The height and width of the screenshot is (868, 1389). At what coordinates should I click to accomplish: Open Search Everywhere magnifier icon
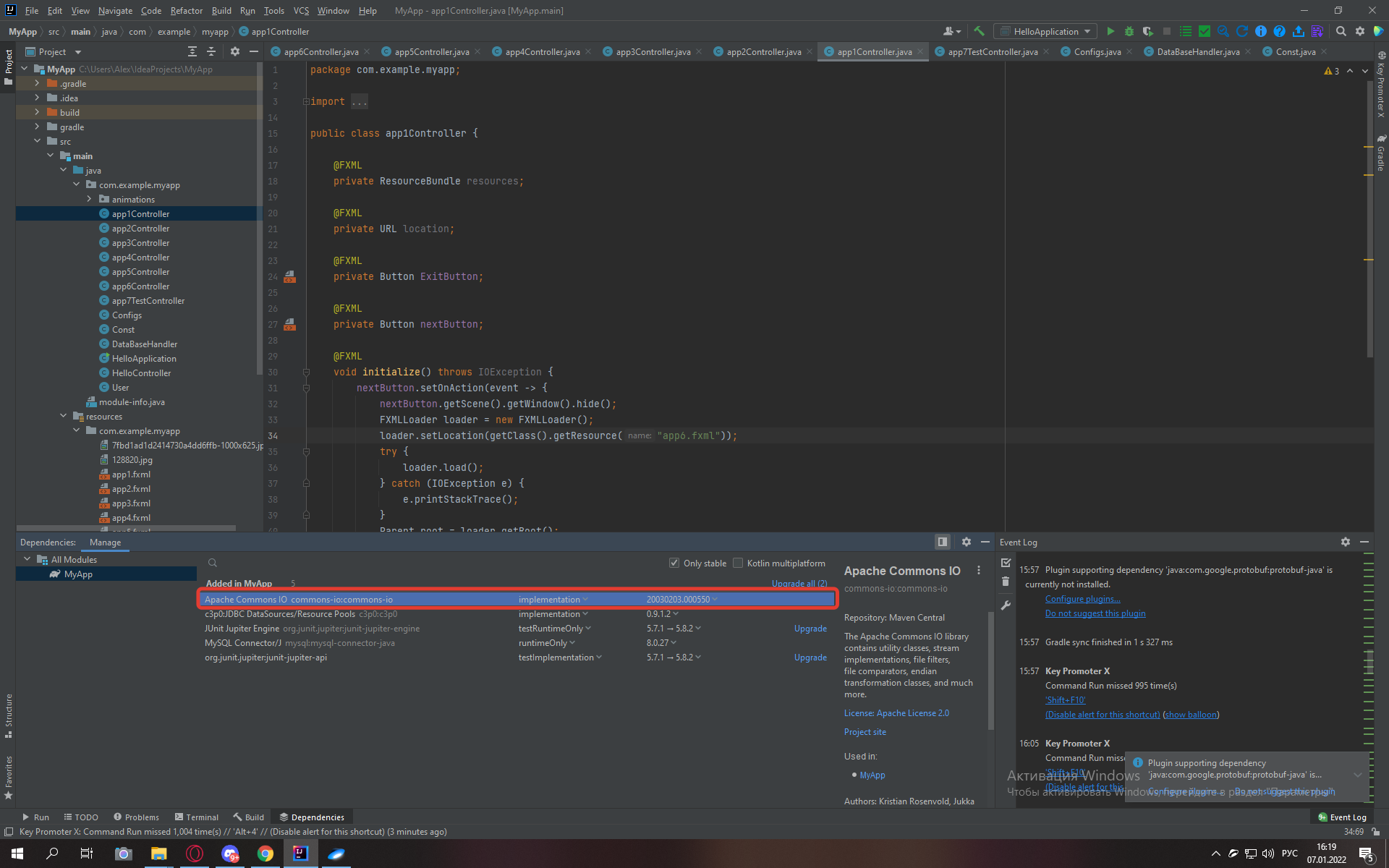[1341, 31]
